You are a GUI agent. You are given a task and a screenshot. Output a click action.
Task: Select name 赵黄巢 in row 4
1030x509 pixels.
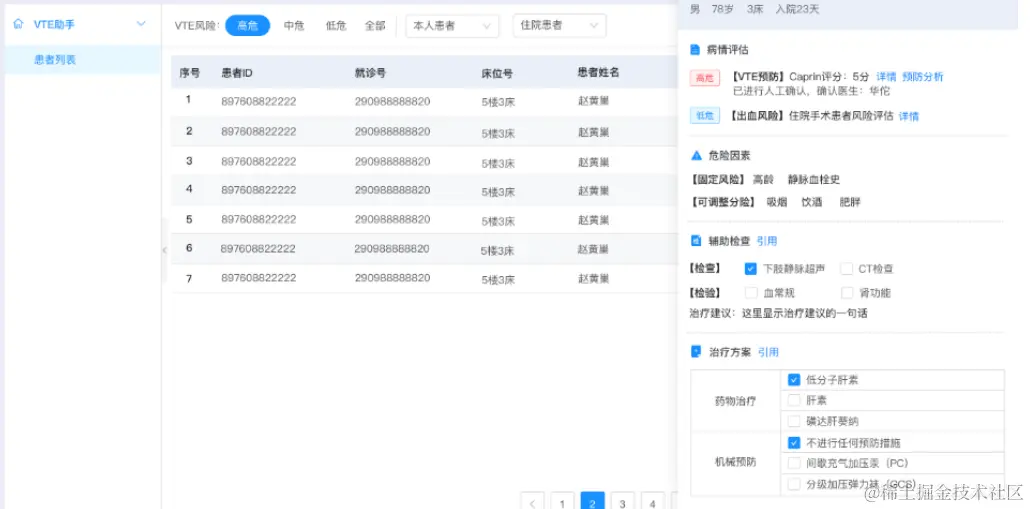593,190
